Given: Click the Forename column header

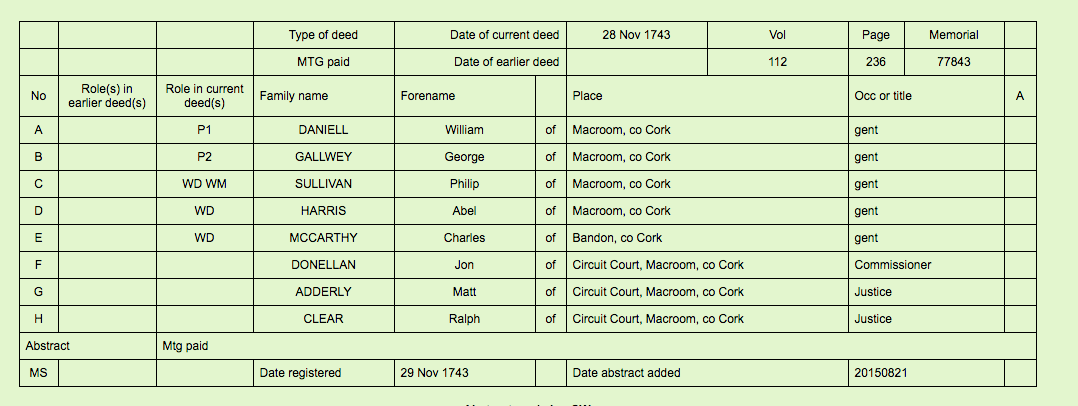Looking at the screenshot, I should pos(428,96).
